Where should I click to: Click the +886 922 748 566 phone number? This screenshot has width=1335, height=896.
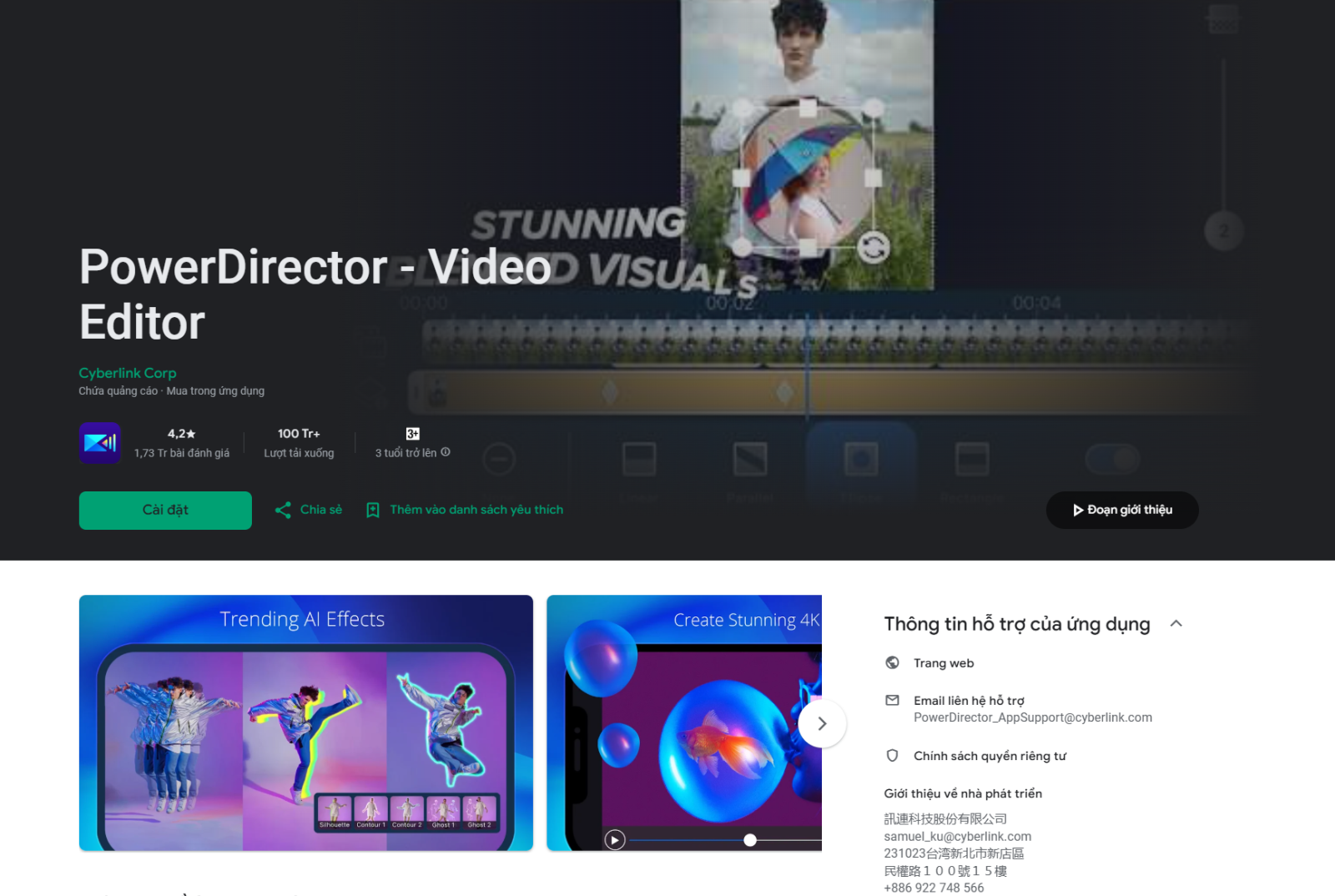coord(934,888)
